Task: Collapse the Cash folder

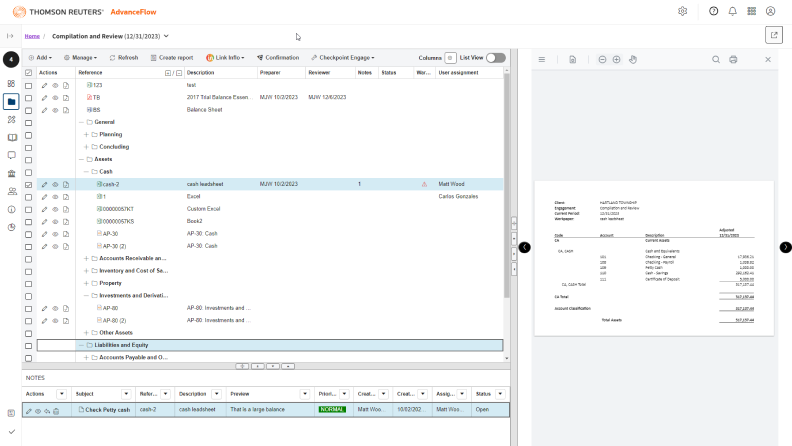Action: pos(86,172)
